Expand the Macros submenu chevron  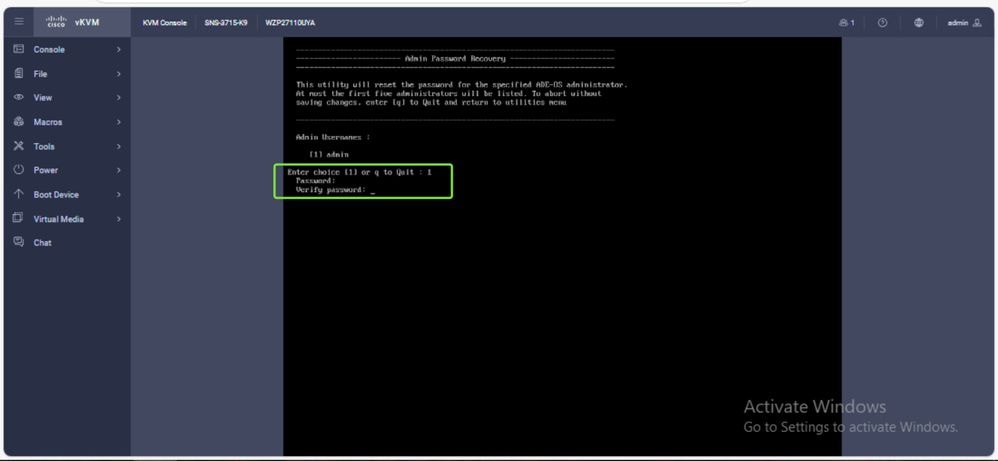click(118, 122)
